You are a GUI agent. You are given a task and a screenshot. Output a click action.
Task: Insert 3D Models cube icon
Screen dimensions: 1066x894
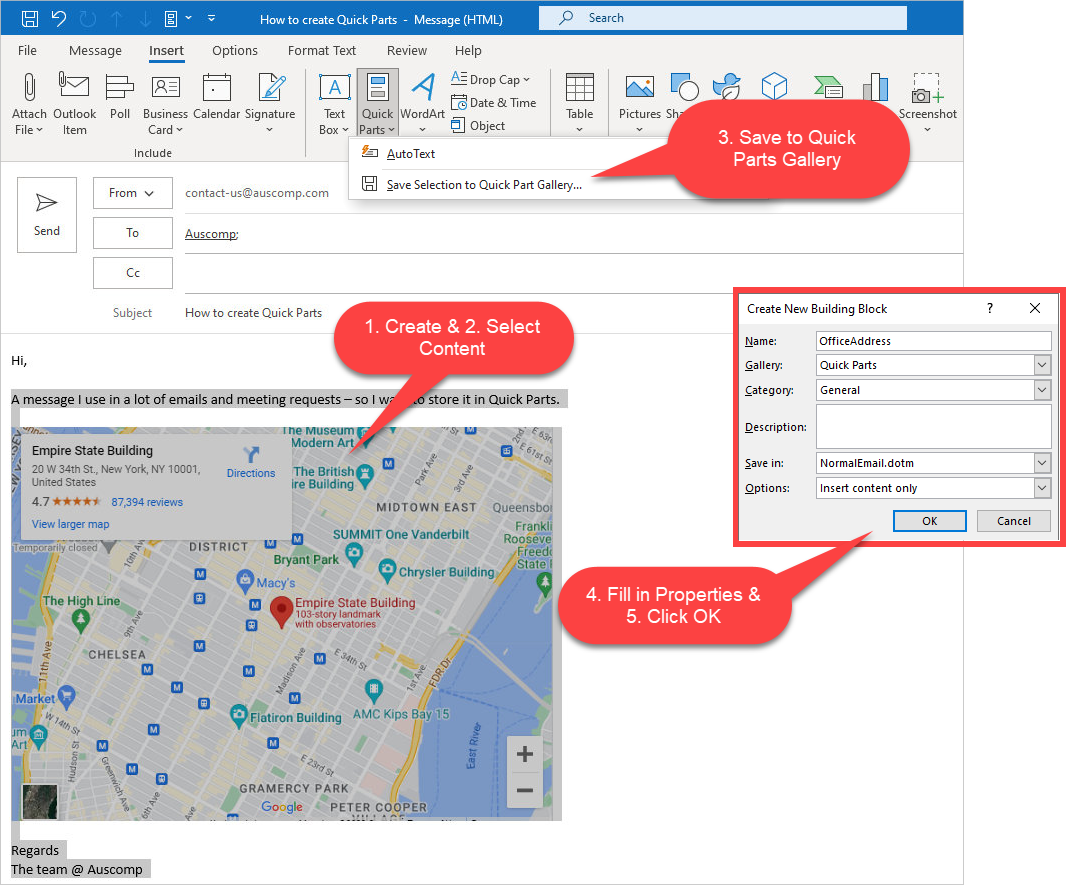[x=774, y=86]
